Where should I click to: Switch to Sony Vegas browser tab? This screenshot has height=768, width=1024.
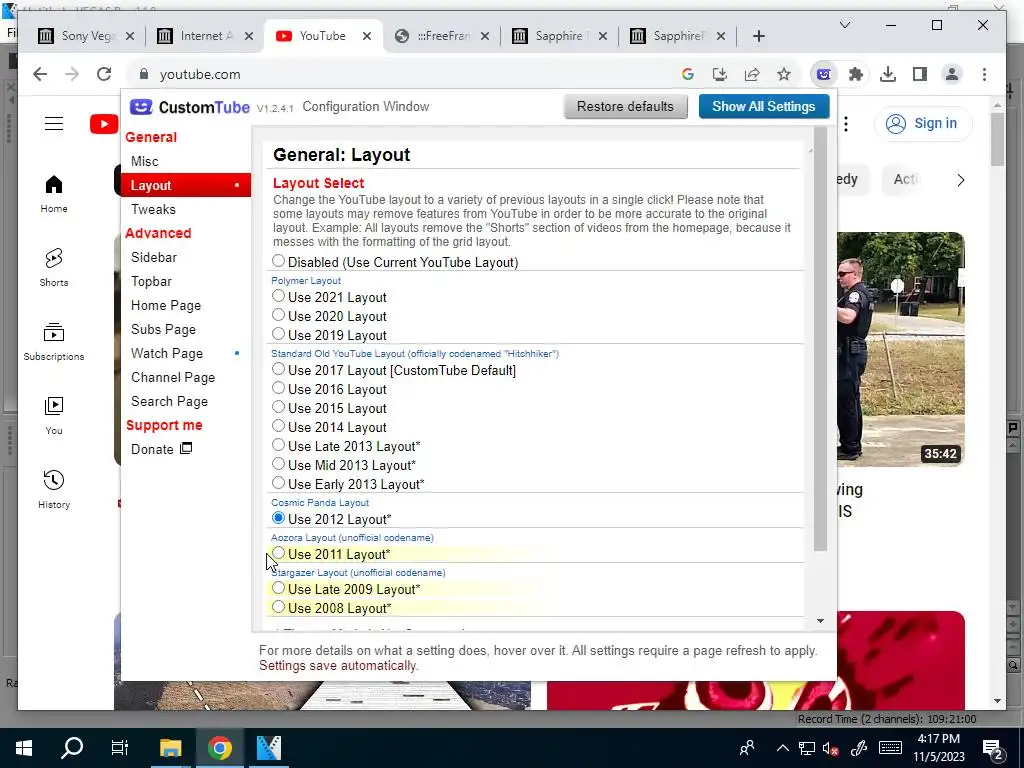(x=86, y=36)
